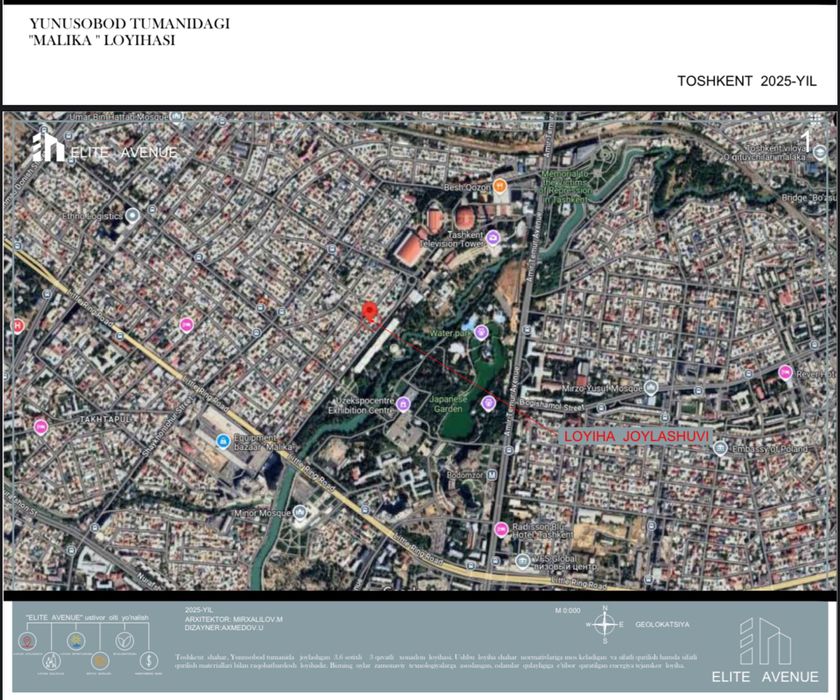Viewport: 840px width, 700px height.
Task: Click Memorial to the Victims of Repression label
Action: click(x=566, y=186)
